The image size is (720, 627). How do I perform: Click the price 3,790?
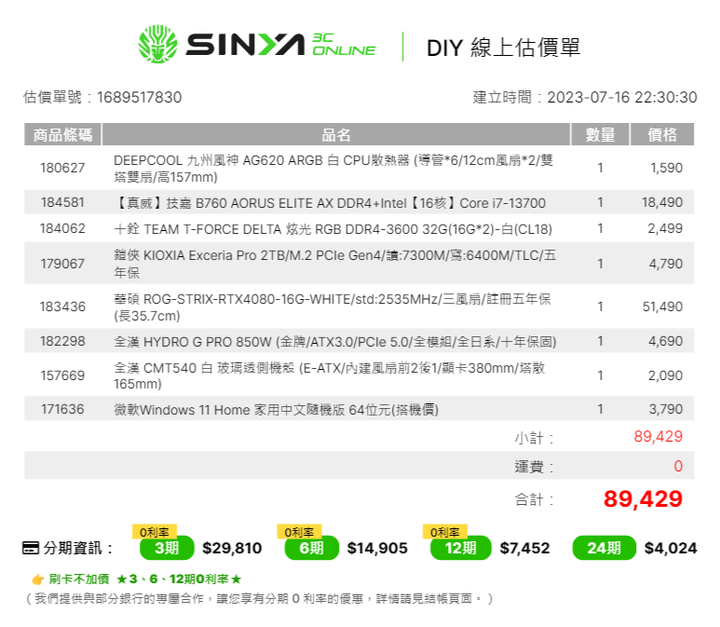click(665, 409)
